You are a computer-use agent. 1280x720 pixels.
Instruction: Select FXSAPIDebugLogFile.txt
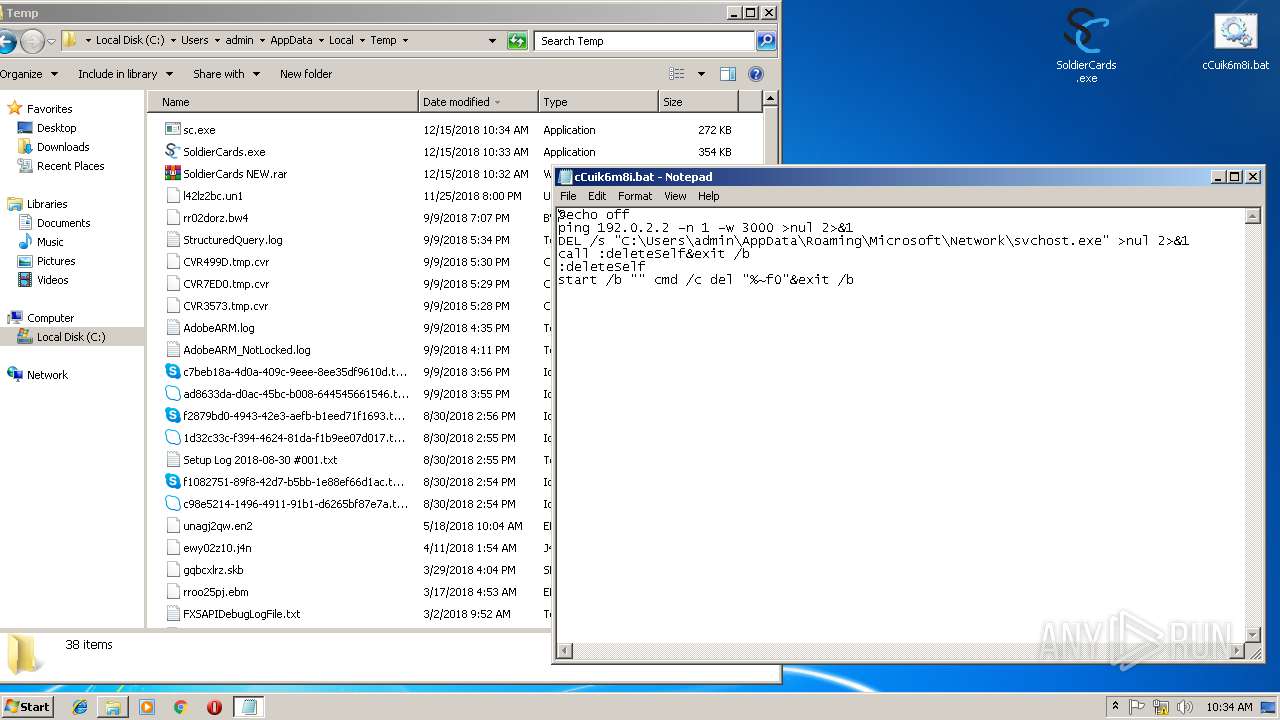pos(241,614)
